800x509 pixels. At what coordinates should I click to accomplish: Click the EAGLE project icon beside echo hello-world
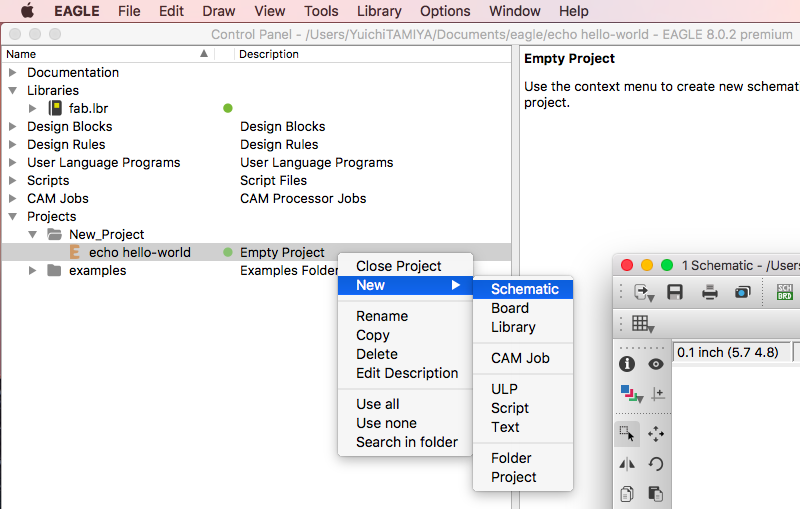coord(74,252)
